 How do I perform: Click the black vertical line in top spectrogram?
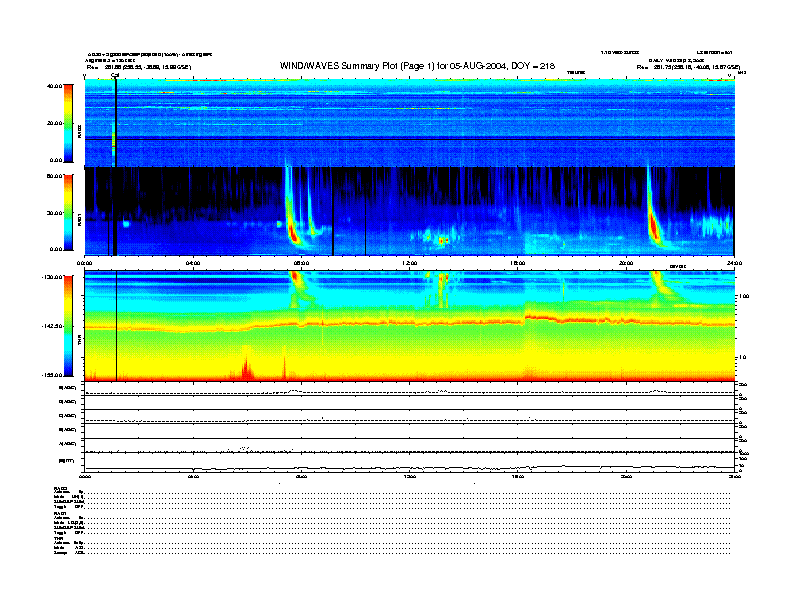[x=116, y=120]
